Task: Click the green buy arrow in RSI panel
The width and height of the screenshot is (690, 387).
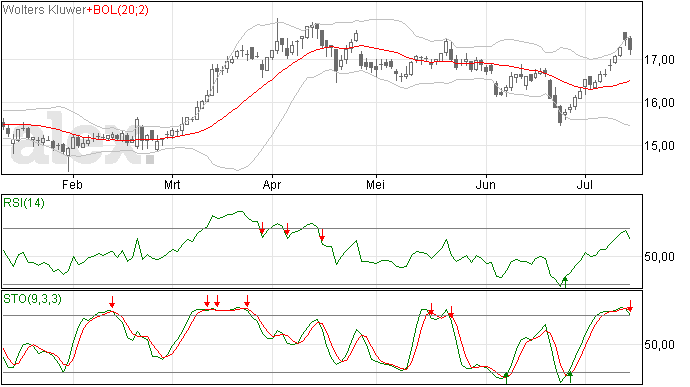Action: (565, 282)
